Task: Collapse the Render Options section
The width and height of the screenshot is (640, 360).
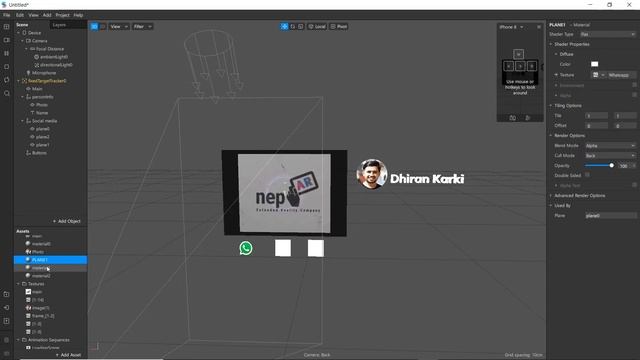Action: pyautogui.click(x=551, y=136)
